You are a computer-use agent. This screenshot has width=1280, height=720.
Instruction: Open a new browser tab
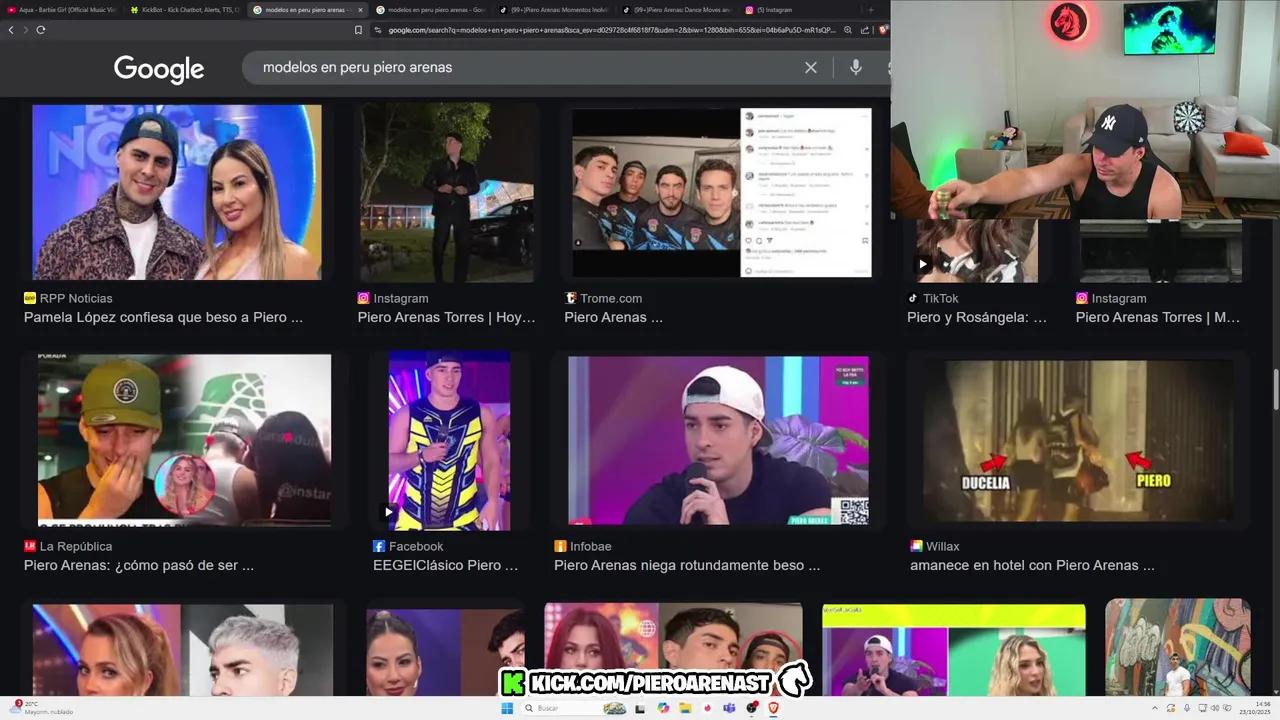tap(870, 10)
